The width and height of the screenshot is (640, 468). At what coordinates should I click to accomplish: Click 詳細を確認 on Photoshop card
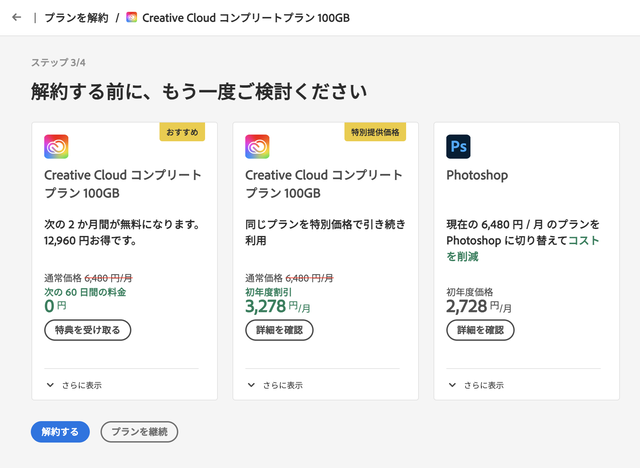click(480, 330)
